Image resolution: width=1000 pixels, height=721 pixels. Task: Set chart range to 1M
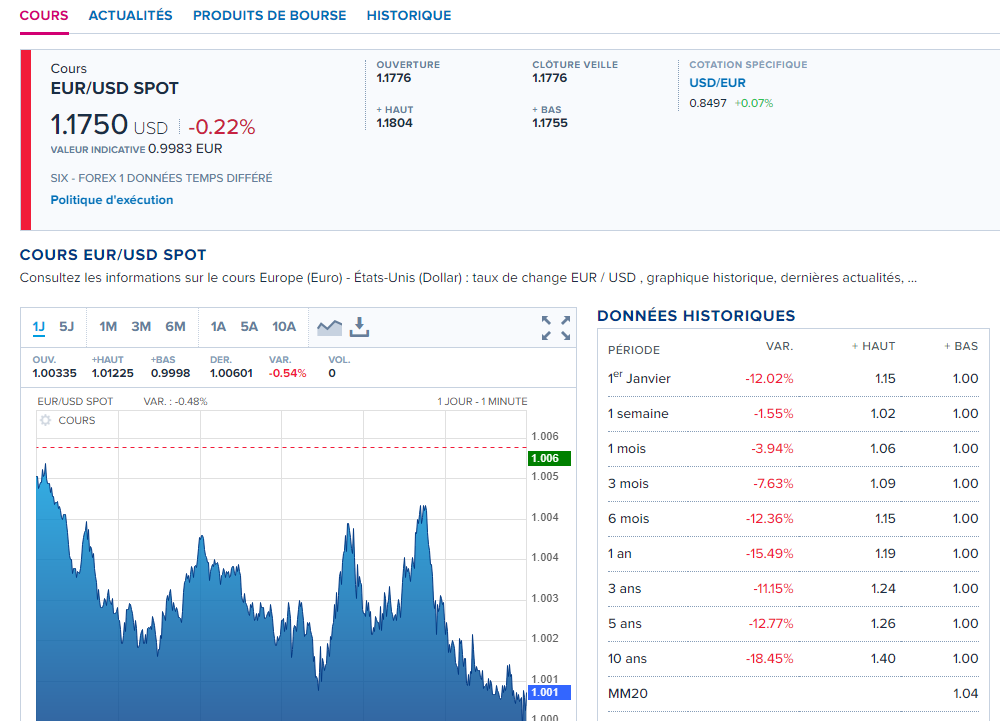(108, 327)
